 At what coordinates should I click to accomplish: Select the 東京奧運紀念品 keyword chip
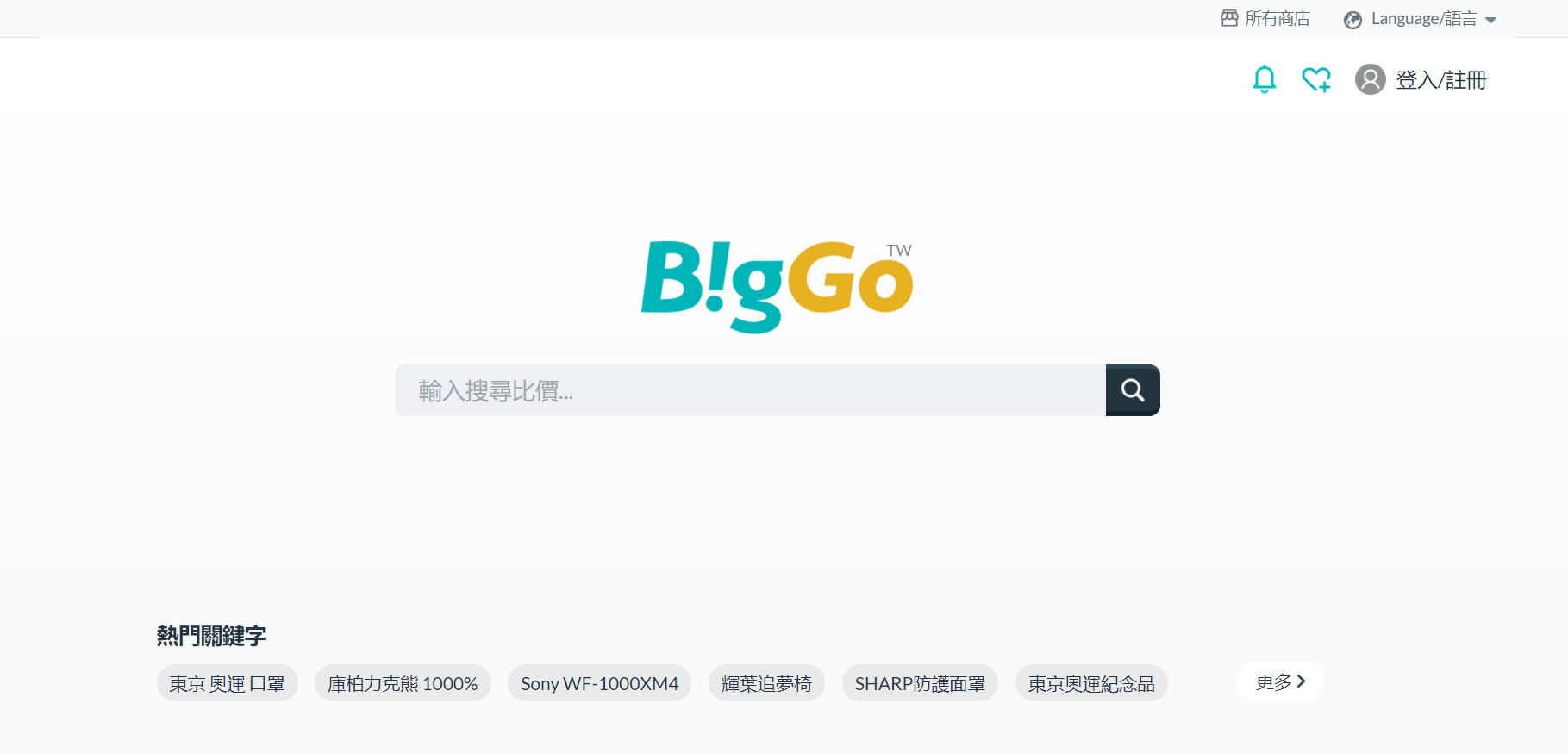tap(1091, 683)
